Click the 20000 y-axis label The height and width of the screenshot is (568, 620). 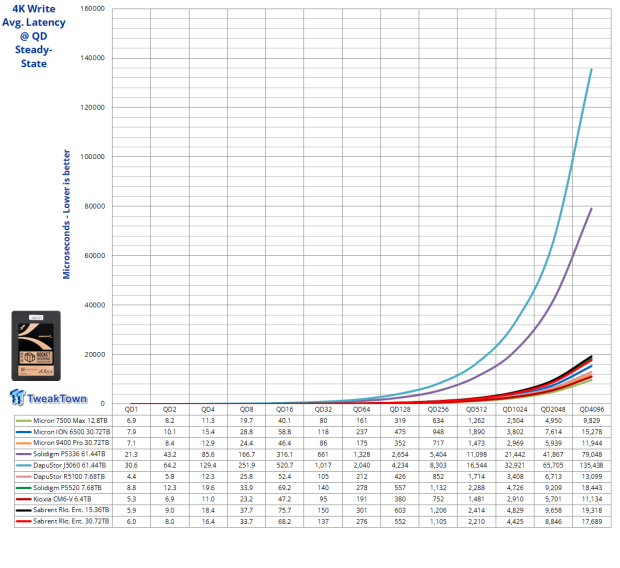pyautogui.click(x=95, y=355)
